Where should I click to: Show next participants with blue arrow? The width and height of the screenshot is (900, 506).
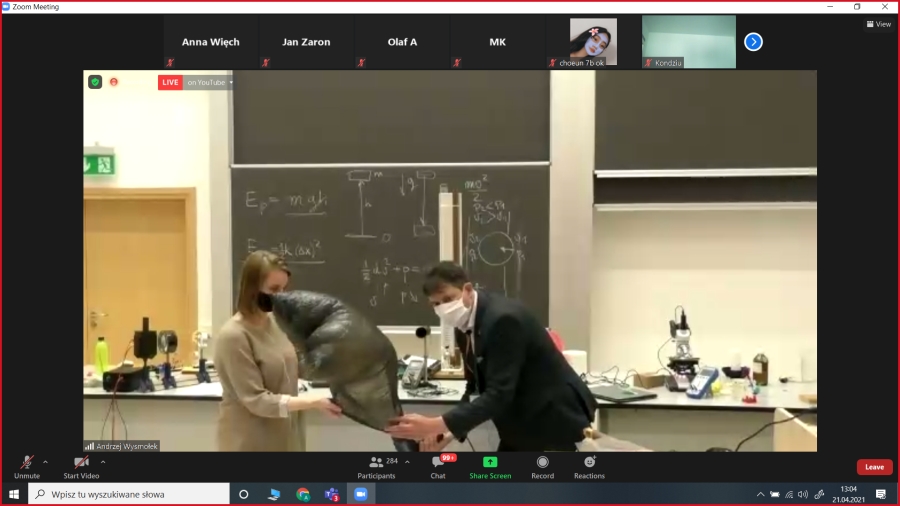754,42
